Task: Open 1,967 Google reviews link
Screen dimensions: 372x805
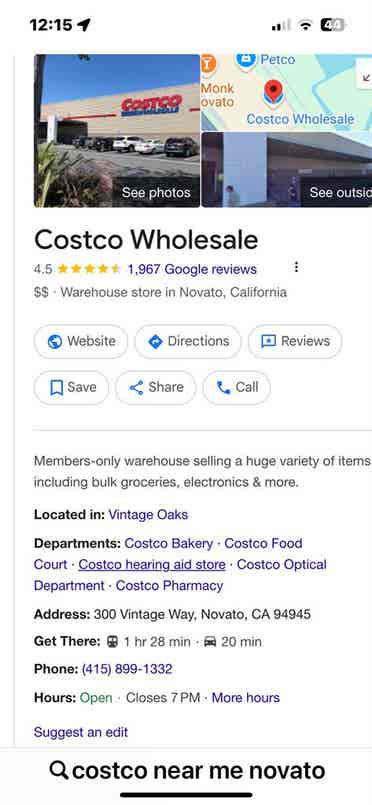Action: coord(192,269)
